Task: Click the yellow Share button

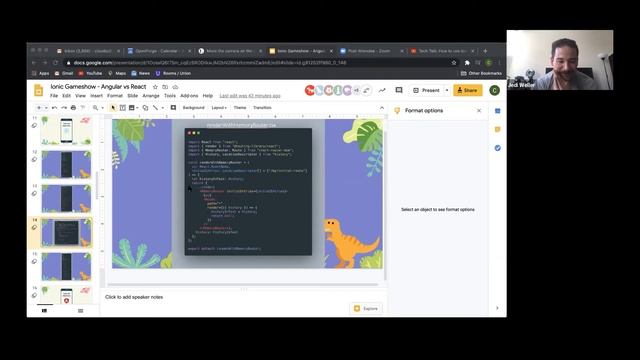Action: coord(468,90)
